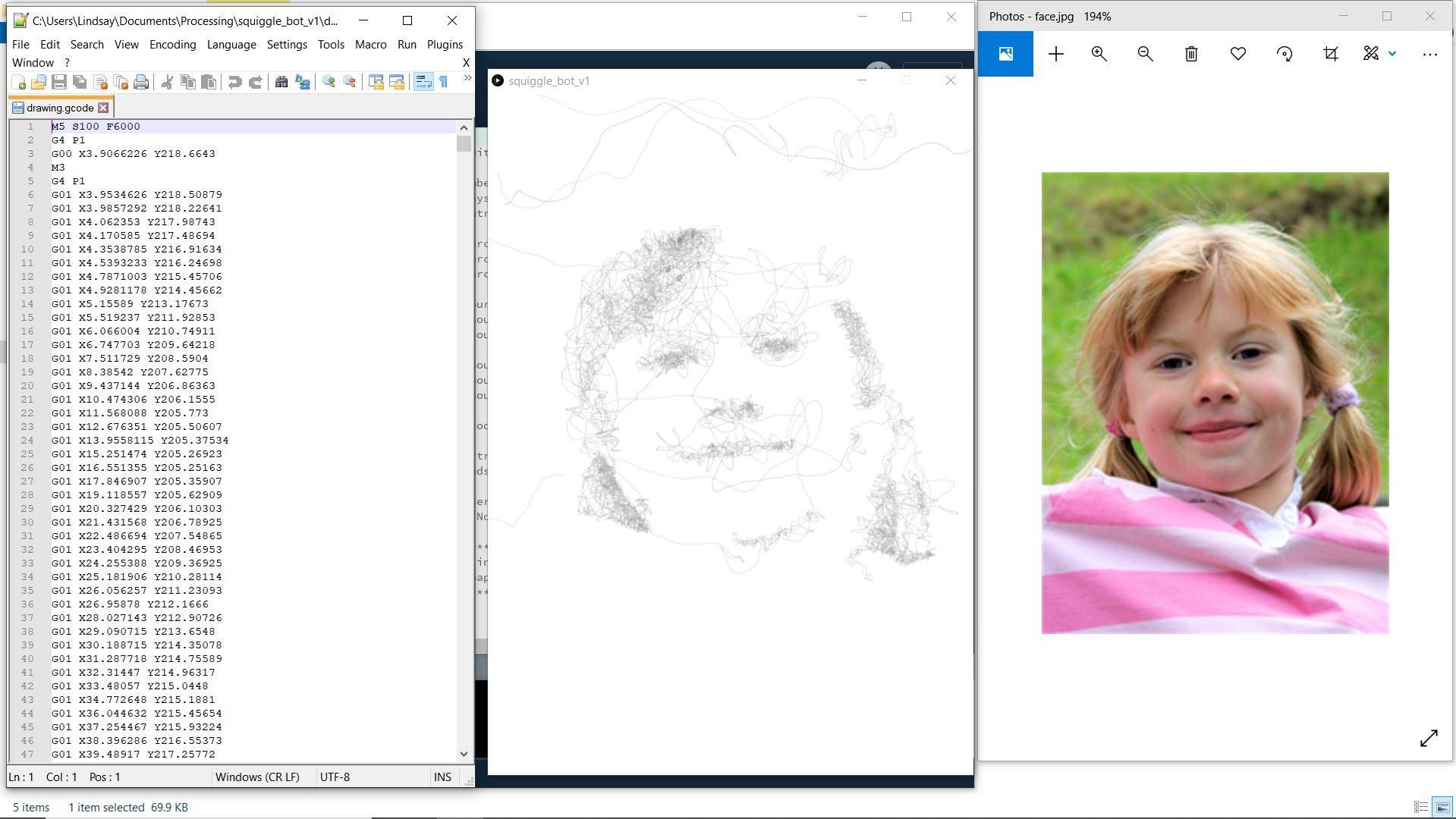Crop the photo using the crop icon

click(1331, 53)
